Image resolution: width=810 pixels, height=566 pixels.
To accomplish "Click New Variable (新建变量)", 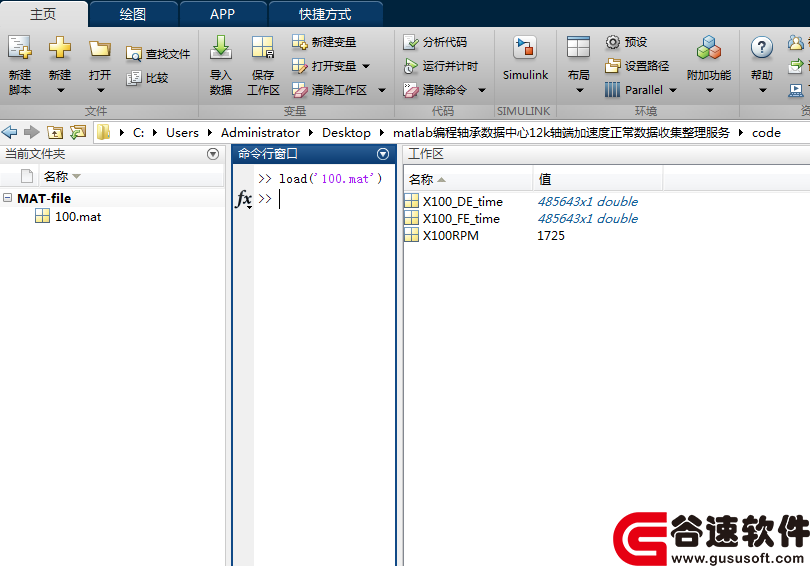I will click(x=324, y=42).
